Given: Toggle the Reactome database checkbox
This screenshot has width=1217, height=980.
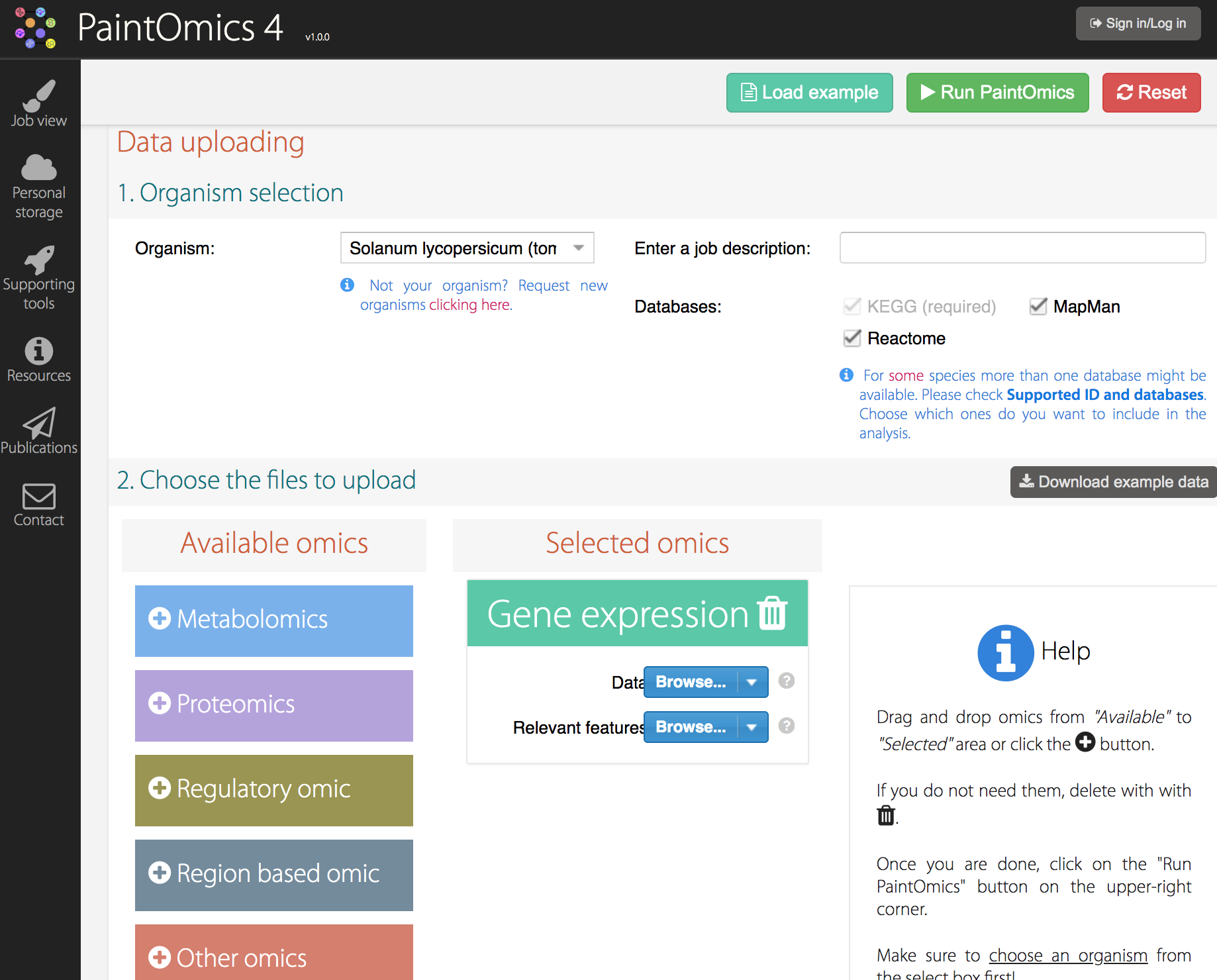Looking at the screenshot, I should pos(852,338).
